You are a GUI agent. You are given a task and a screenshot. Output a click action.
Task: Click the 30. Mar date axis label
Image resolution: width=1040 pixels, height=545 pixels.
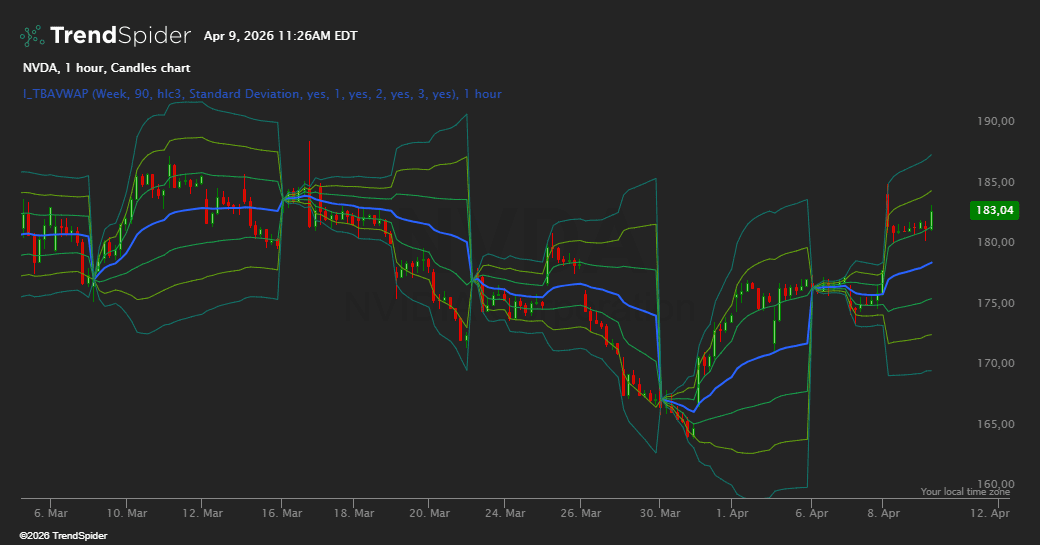660,513
